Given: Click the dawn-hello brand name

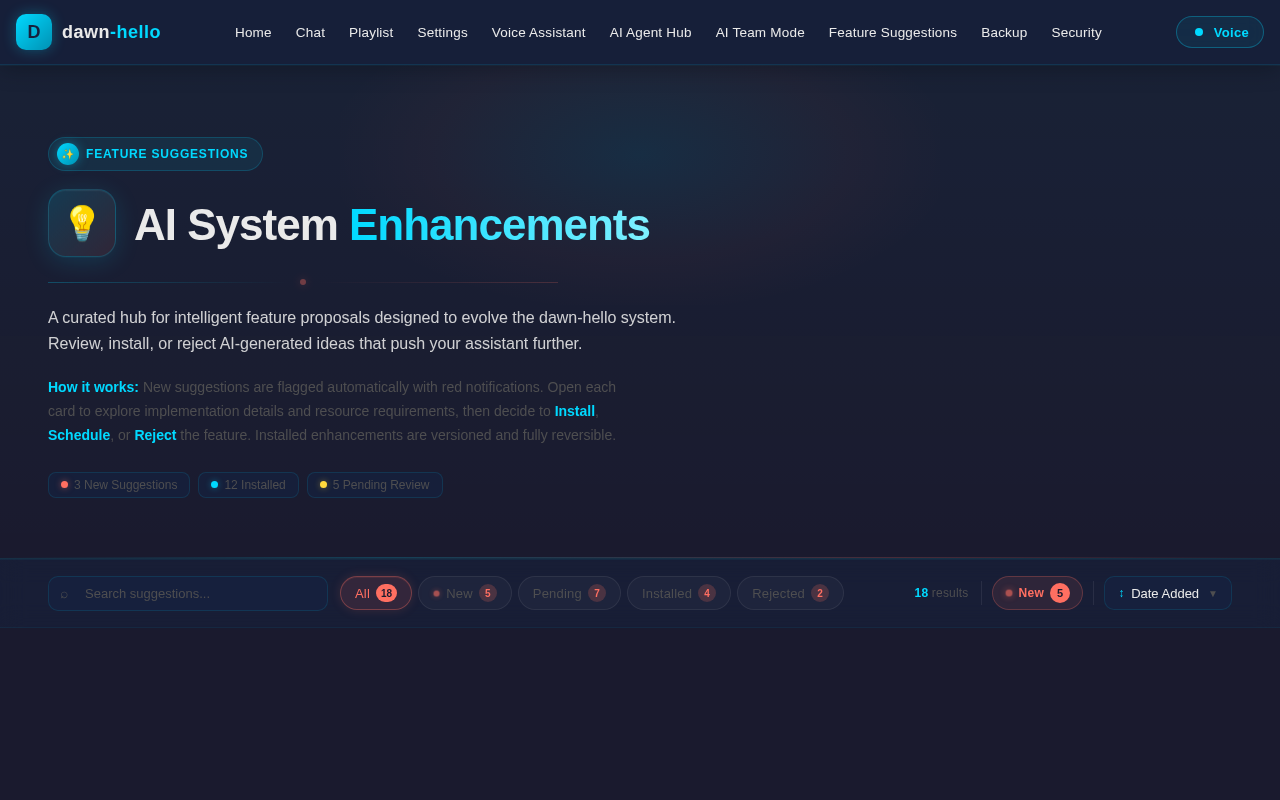Looking at the screenshot, I should tap(111, 32).
